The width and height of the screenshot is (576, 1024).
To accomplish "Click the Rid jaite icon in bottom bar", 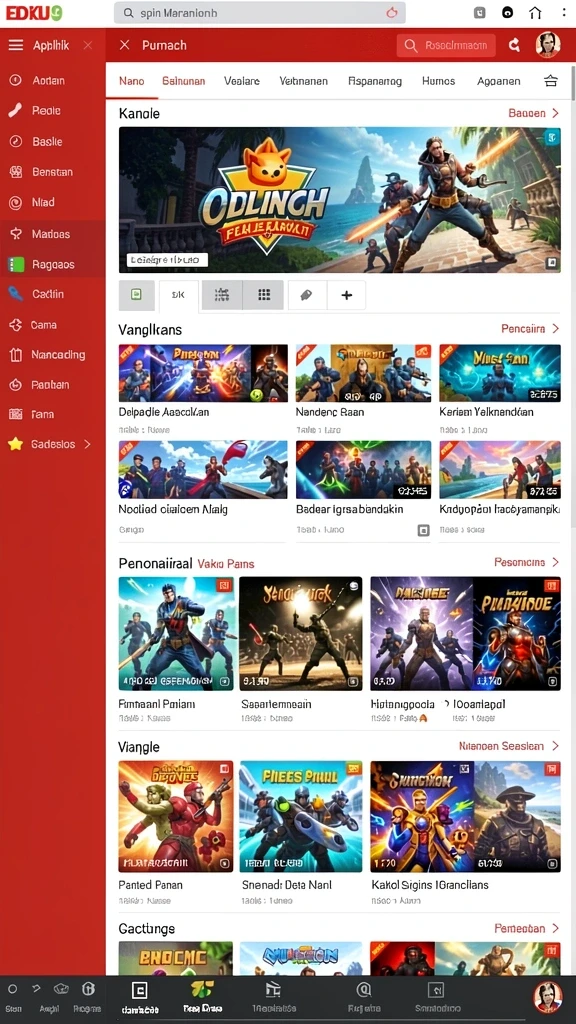I will (x=364, y=991).
